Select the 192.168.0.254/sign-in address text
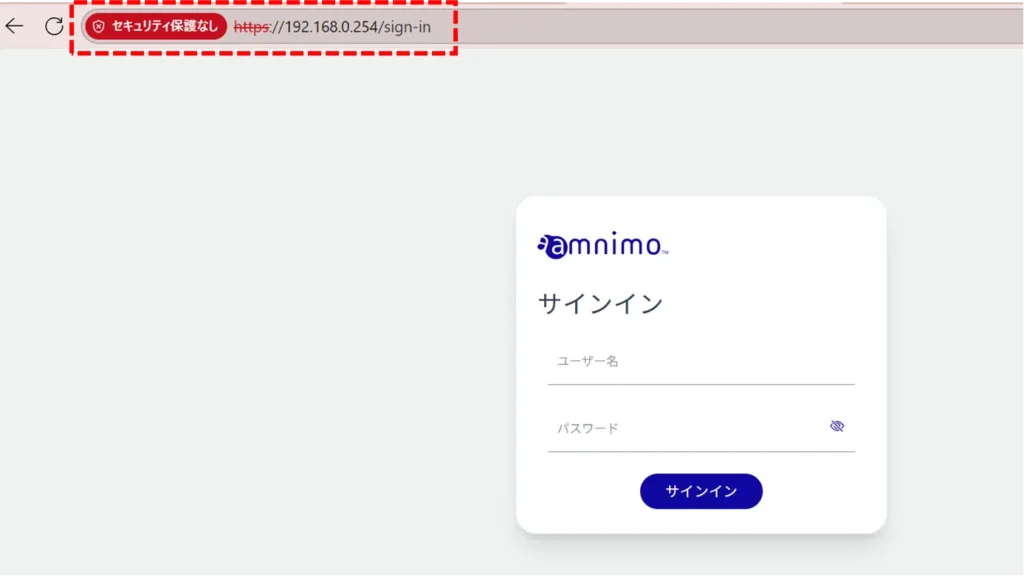Screen dimensions: 1024x576 357,27
